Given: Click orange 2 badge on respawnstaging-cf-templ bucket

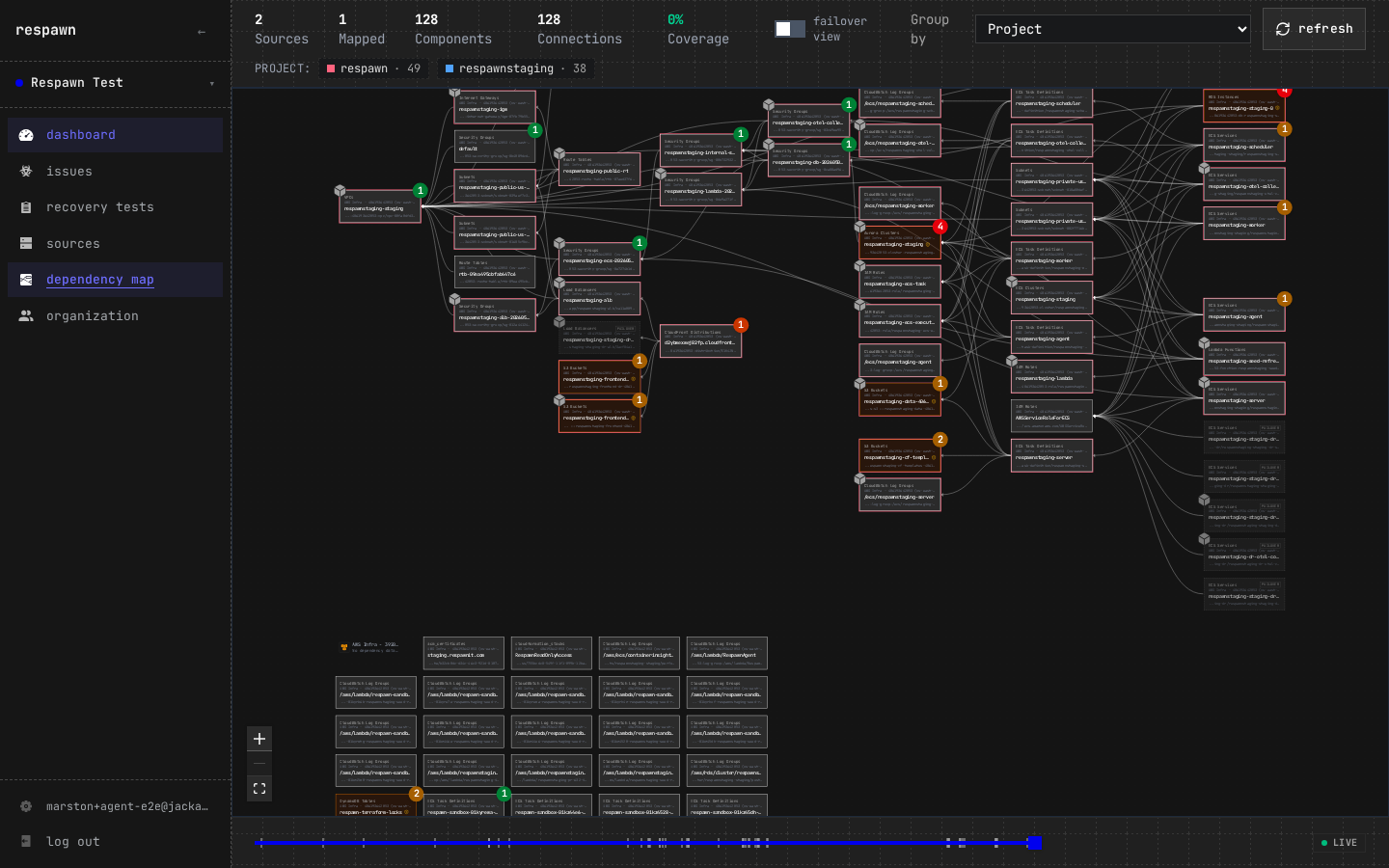Looking at the screenshot, I should [x=940, y=440].
